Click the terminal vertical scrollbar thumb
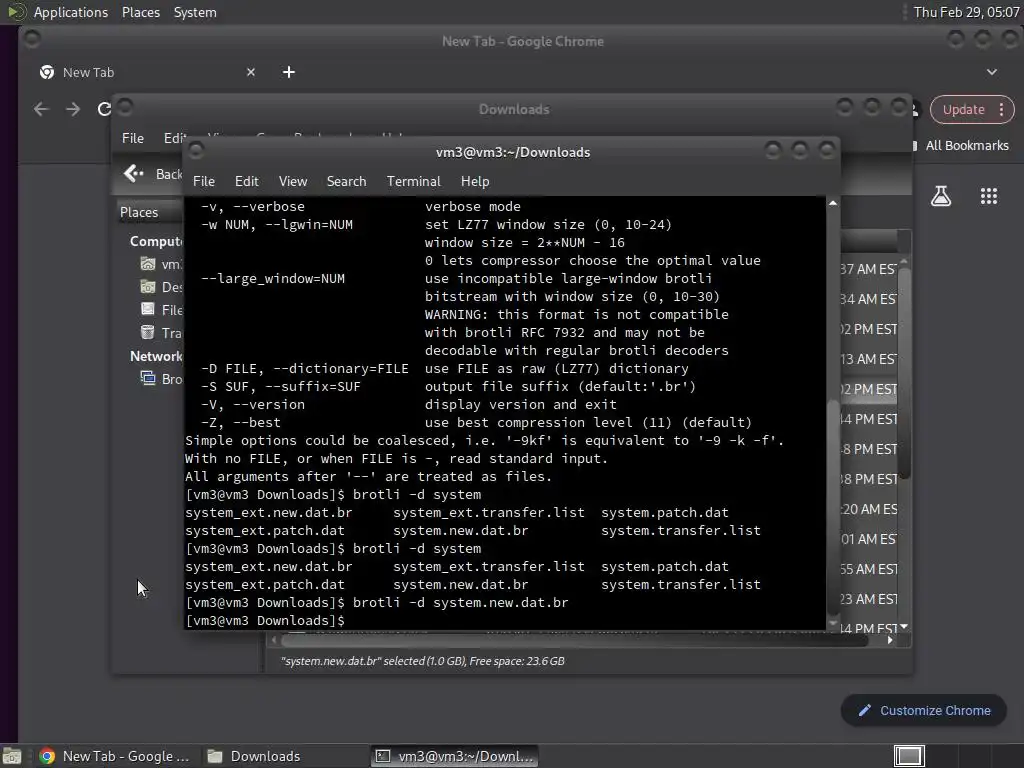This screenshot has width=1024, height=768. [x=833, y=506]
